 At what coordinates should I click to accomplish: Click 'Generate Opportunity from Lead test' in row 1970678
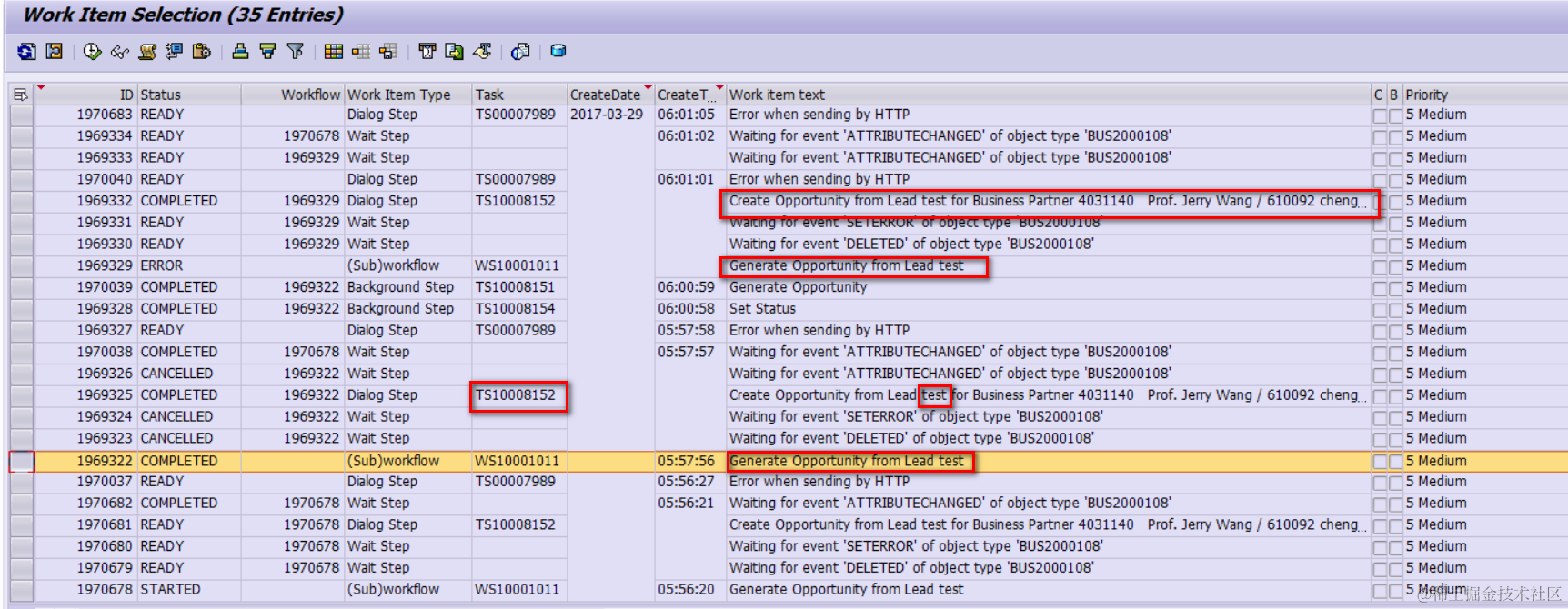847,590
